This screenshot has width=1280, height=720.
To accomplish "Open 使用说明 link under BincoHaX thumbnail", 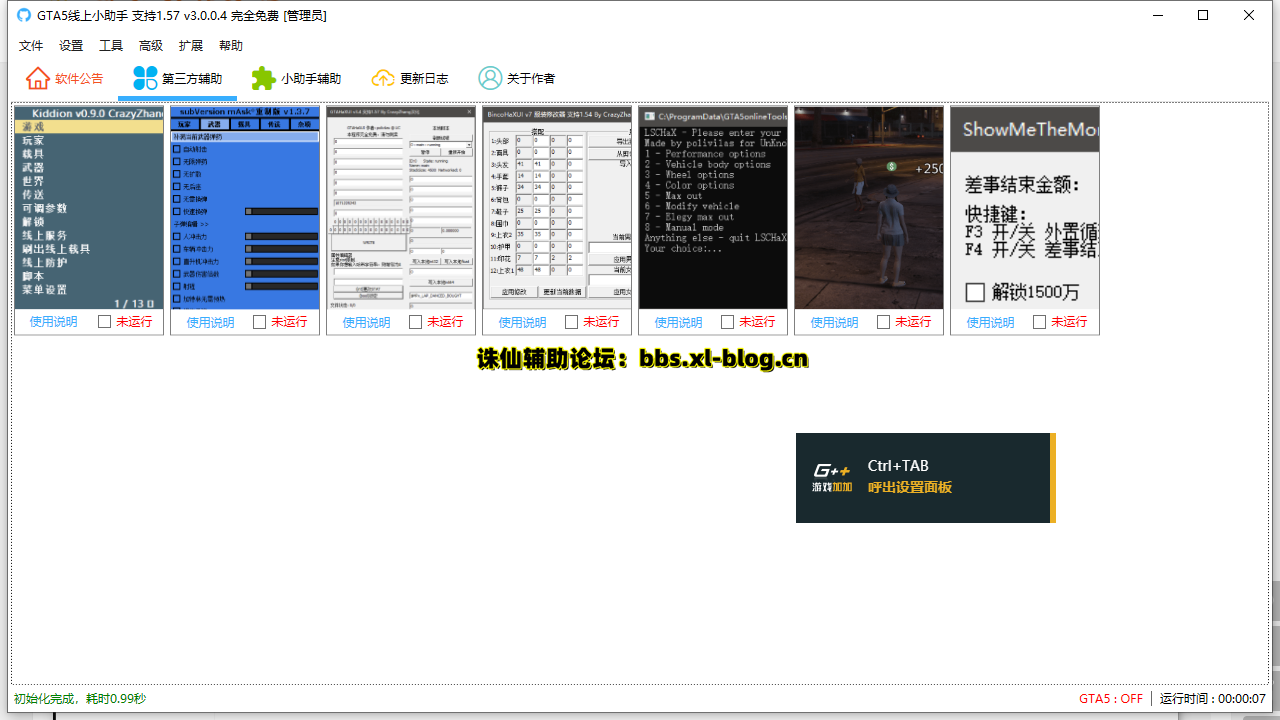I will [522, 322].
